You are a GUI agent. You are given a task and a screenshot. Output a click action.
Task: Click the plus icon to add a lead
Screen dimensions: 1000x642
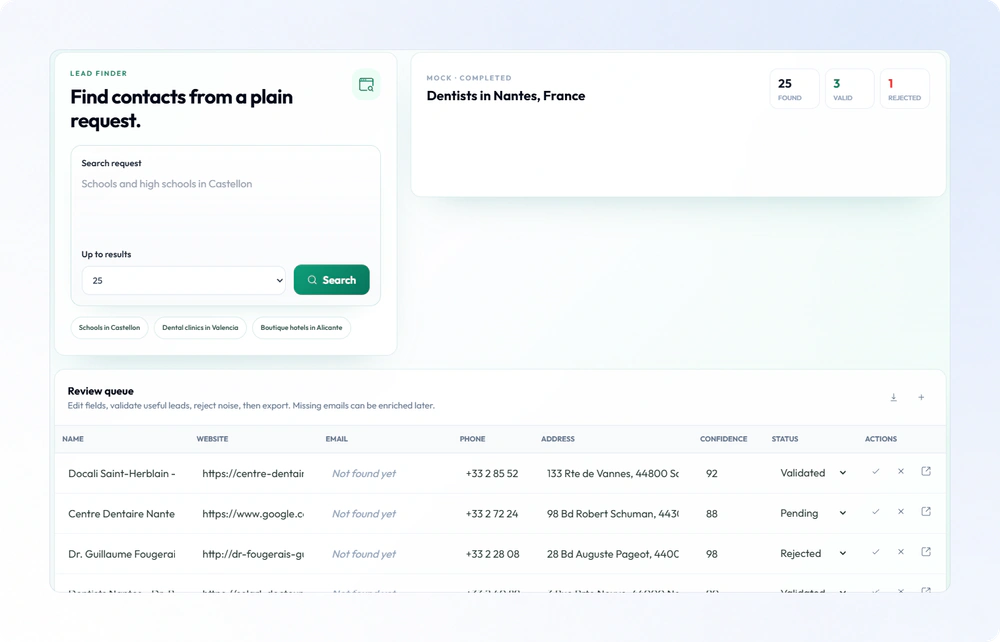pyautogui.click(x=921, y=397)
